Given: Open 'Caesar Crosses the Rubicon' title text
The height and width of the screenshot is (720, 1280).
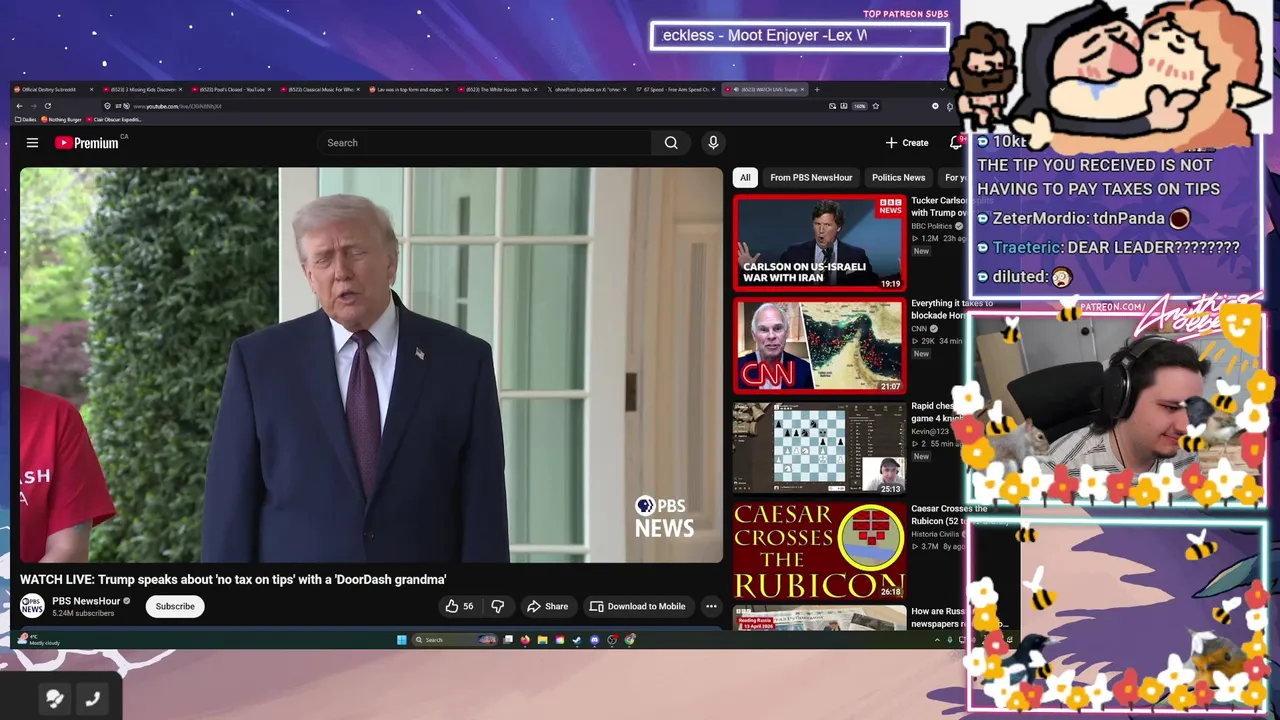Looking at the screenshot, I should (949, 514).
